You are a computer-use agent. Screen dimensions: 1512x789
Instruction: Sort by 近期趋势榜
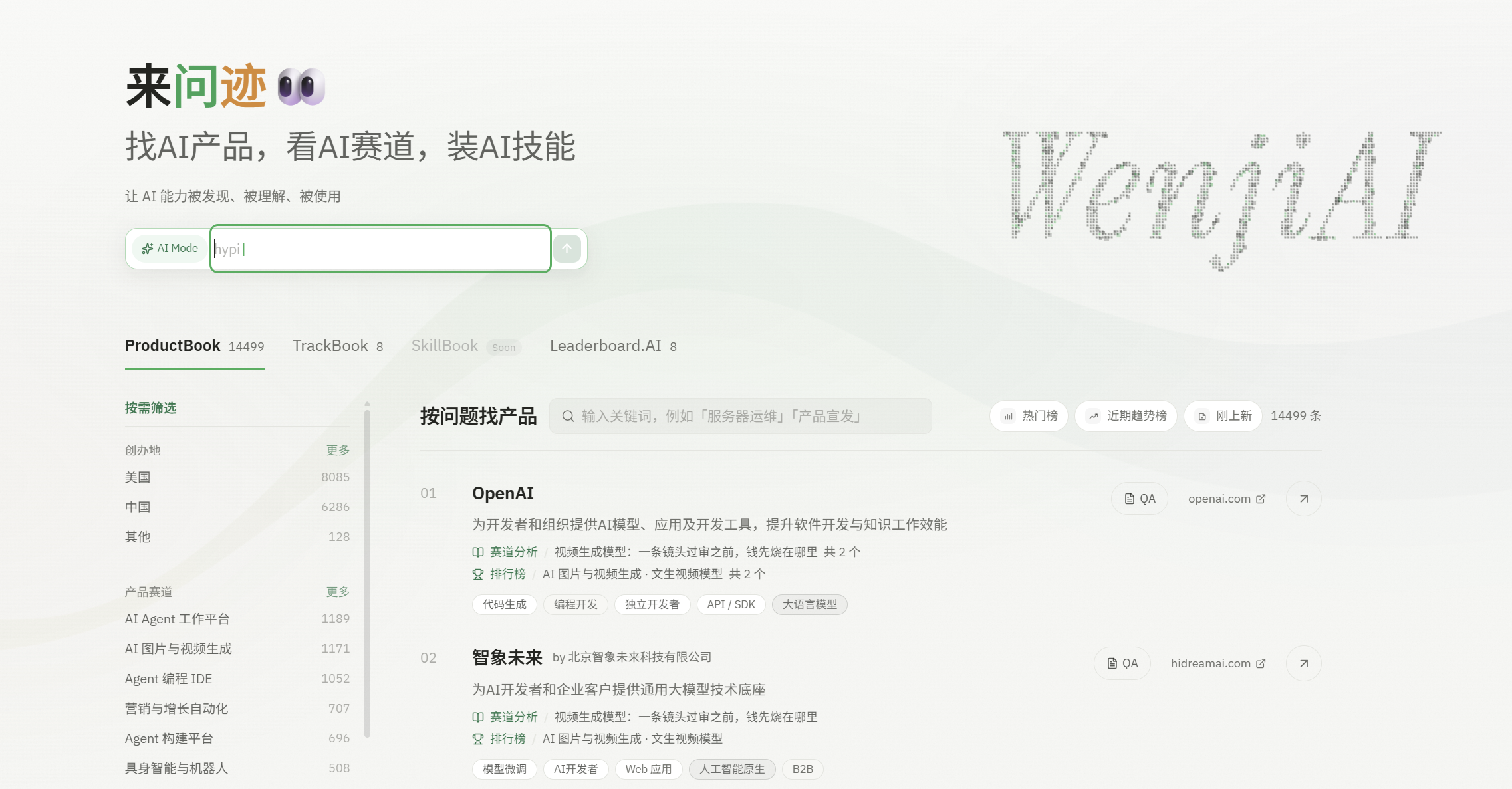tap(1126, 416)
